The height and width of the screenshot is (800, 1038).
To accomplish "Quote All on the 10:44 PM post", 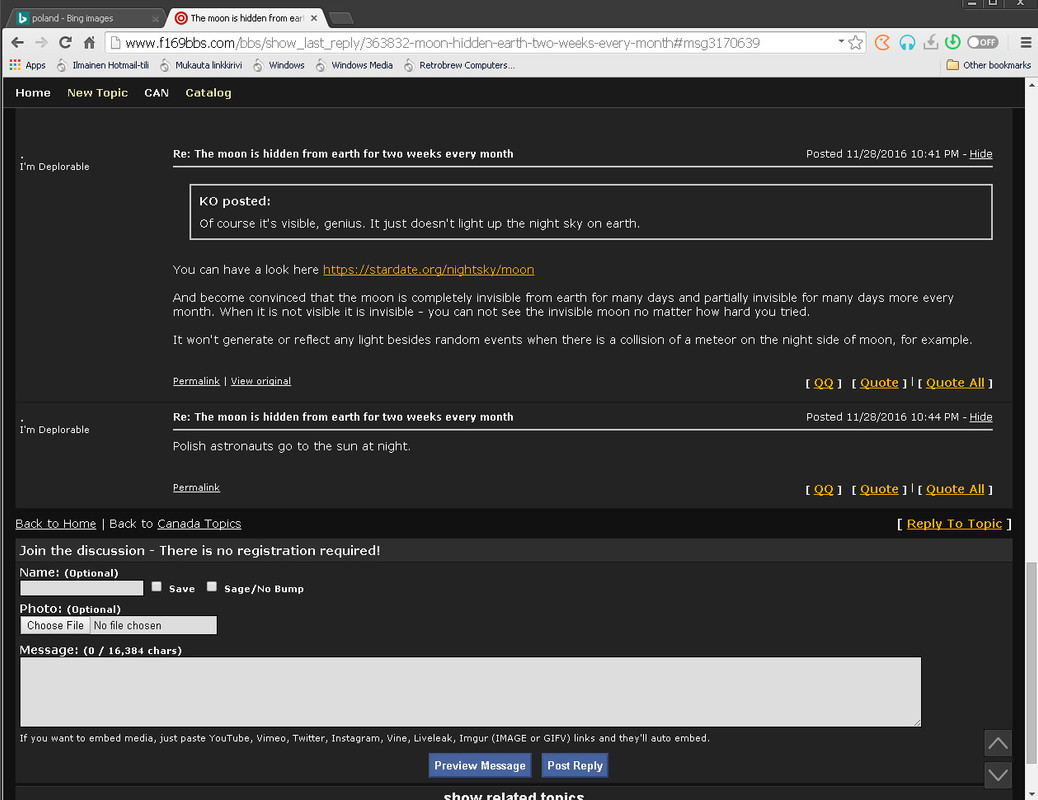I will point(955,489).
